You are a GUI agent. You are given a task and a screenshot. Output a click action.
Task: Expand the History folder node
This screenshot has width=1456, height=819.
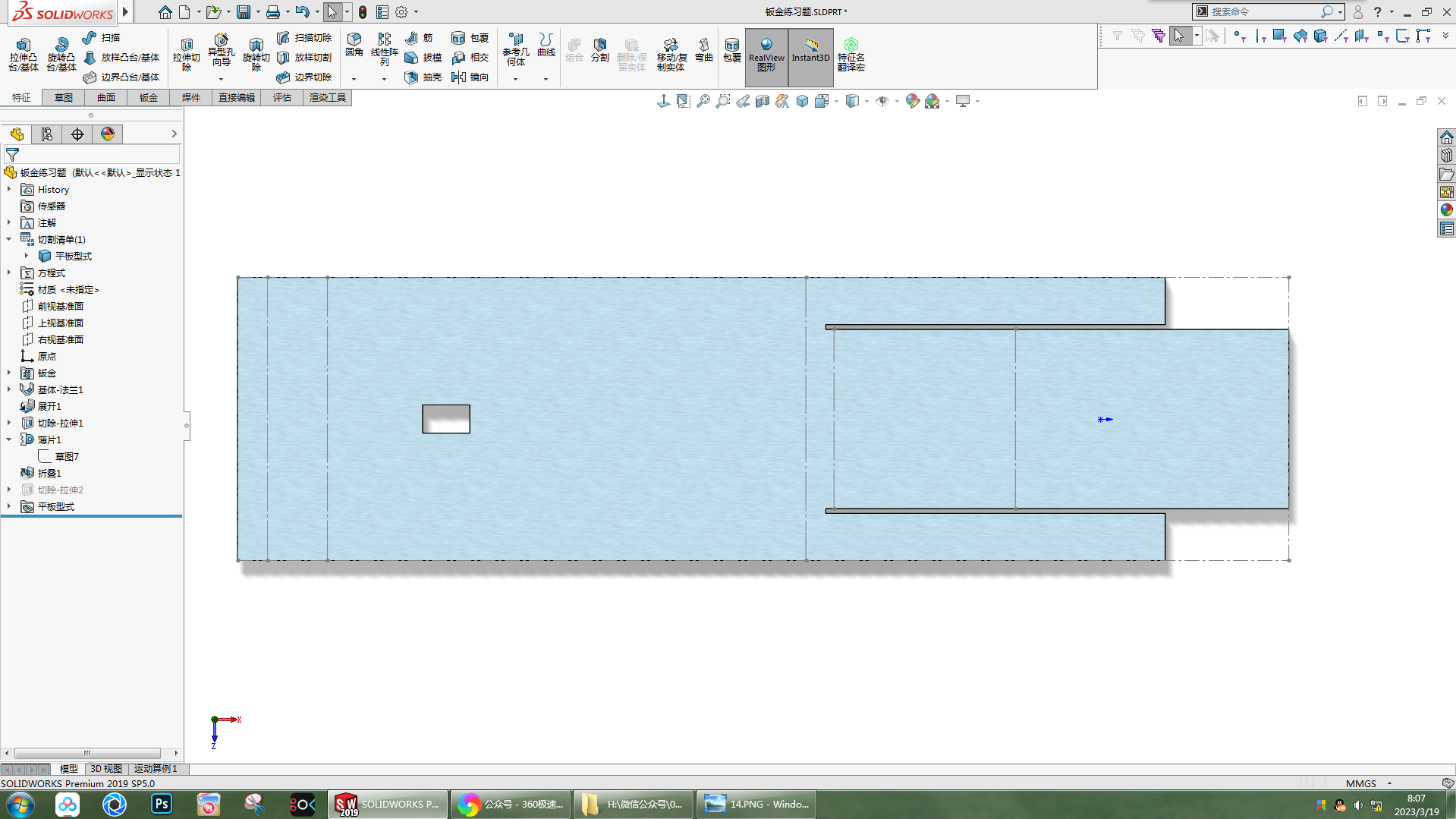pos(9,189)
